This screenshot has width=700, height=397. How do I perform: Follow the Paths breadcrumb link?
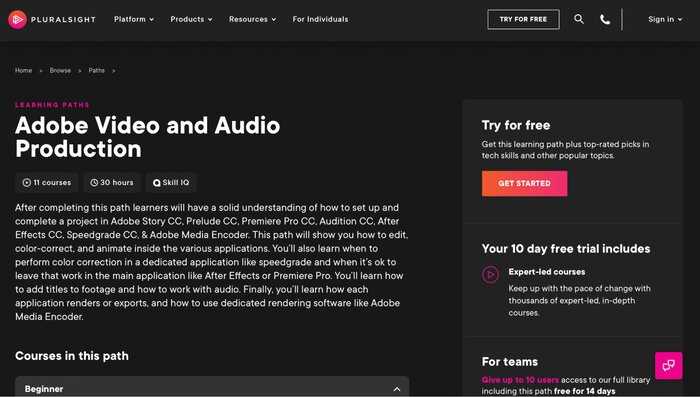click(x=96, y=71)
